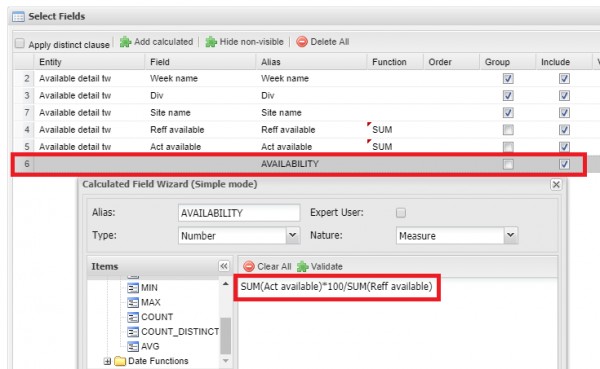Click the Add calculated puzzle icon
Screen dimensions: 600x369
tap(126, 42)
